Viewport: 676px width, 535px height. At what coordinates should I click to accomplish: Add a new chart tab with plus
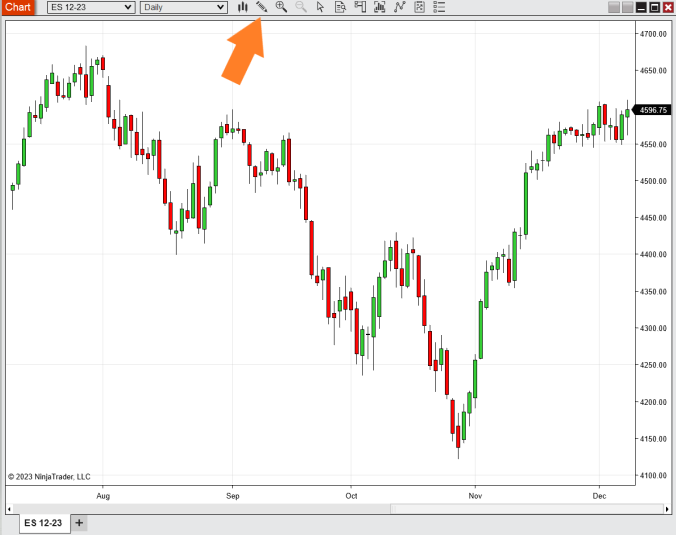pos(79,523)
